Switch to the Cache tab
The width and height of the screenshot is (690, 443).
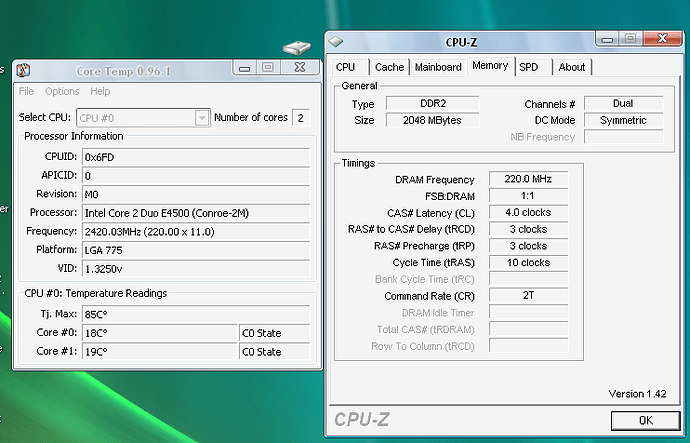(389, 67)
